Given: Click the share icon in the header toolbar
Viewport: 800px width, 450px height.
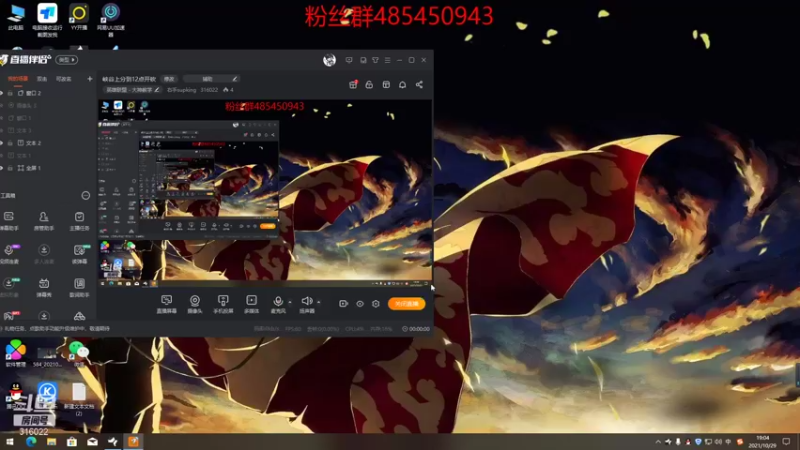Looking at the screenshot, I should click(x=419, y=84).
